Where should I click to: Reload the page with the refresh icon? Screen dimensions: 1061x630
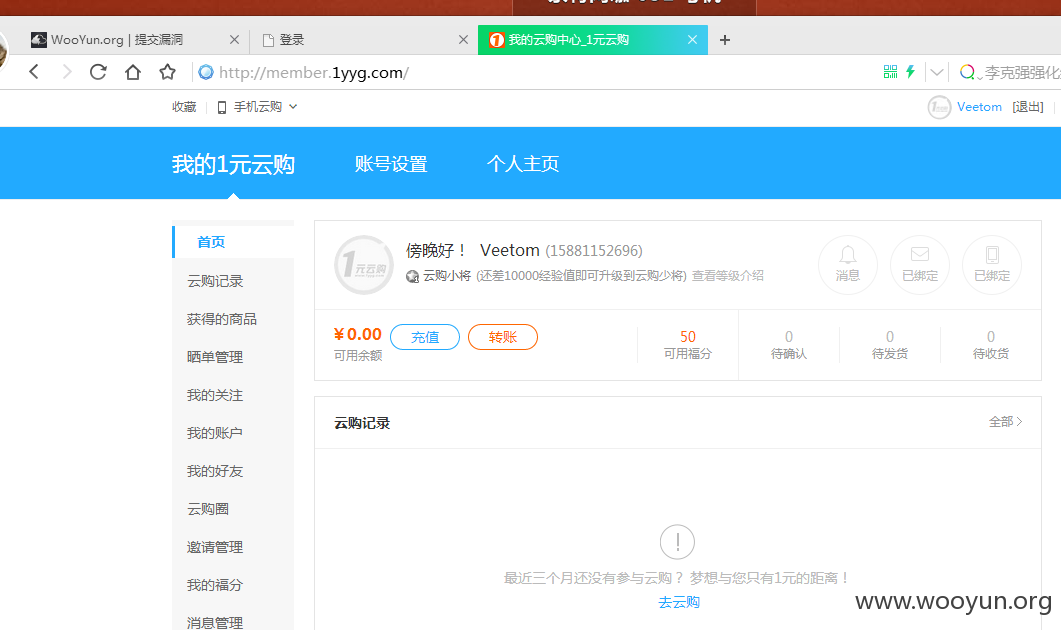point(98,72)
